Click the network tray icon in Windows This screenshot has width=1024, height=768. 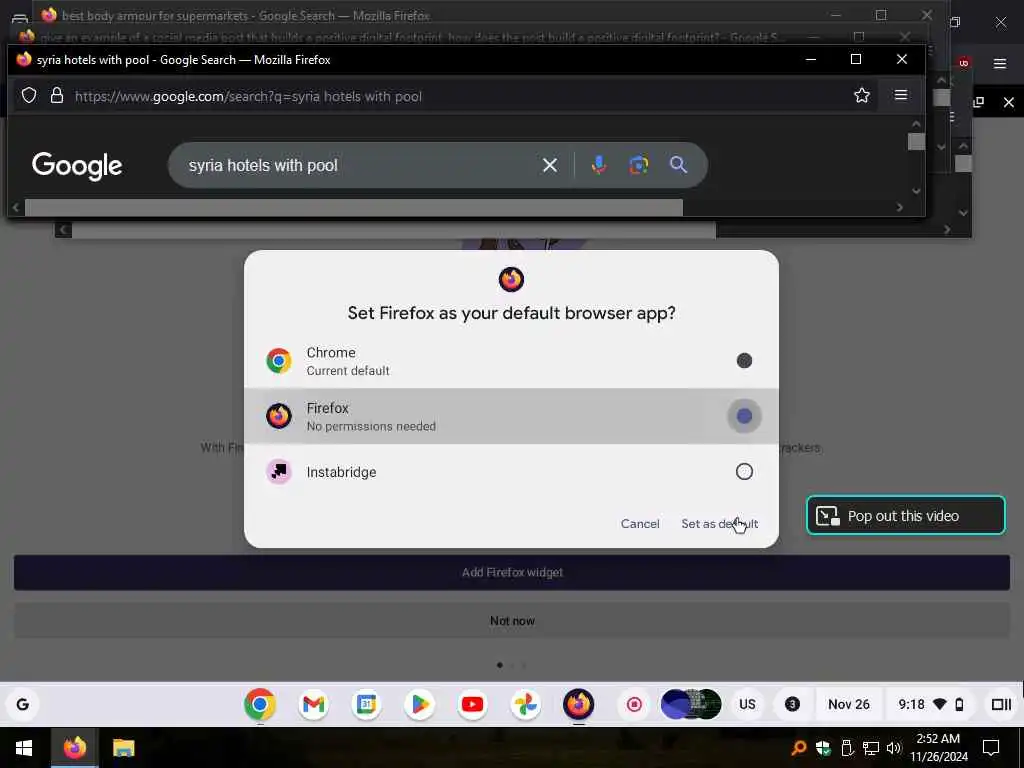point(871,748)
